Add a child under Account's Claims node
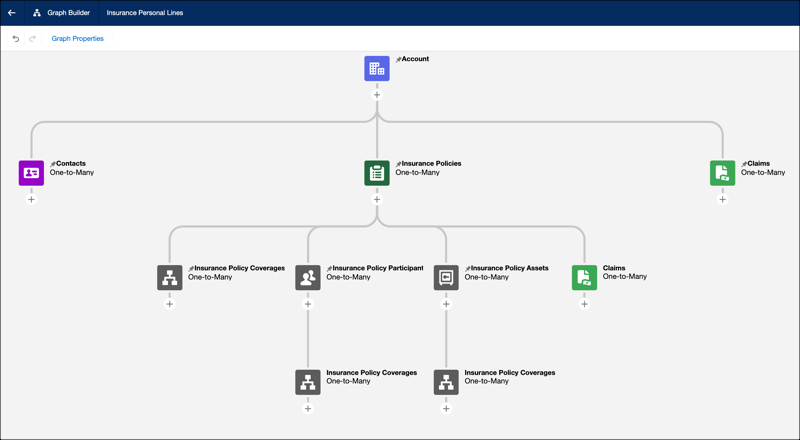 [x=722, y=200]
